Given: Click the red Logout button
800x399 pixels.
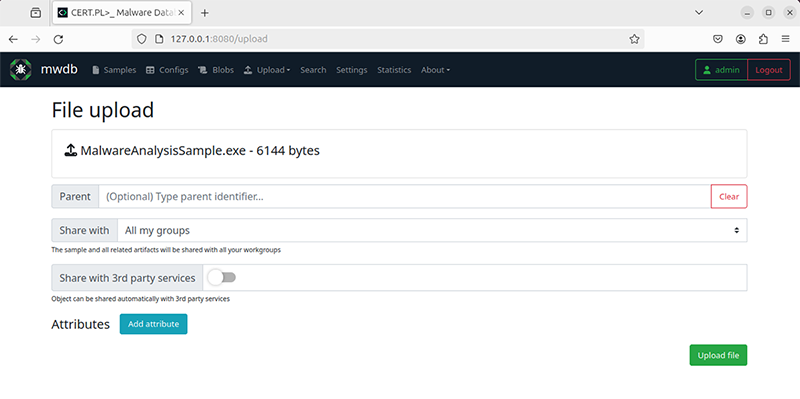Looking at the screenshot, I should pyautogui.click(x=769, y=70).
